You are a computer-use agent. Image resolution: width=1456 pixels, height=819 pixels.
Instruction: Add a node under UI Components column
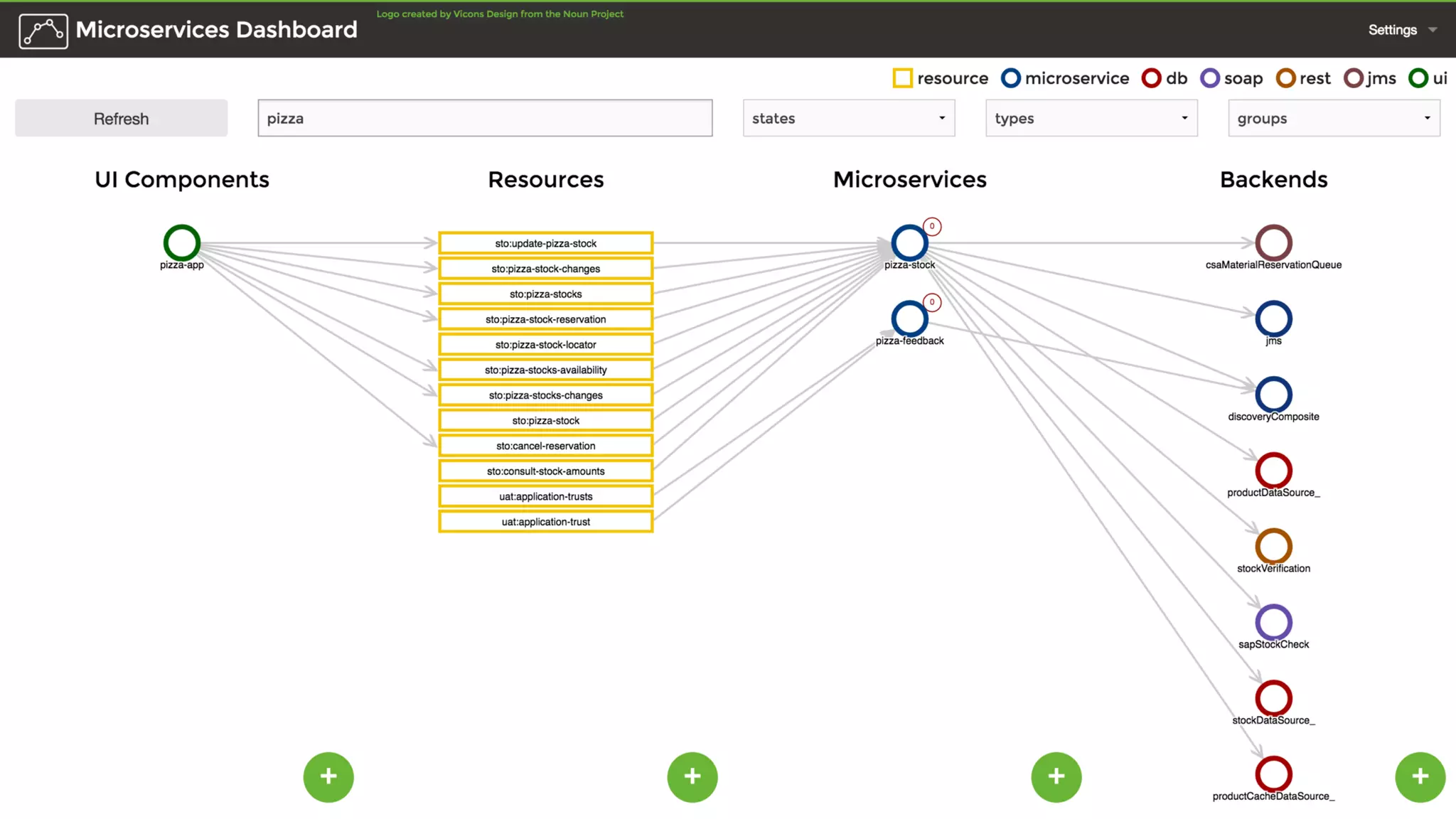coord(328,776)
